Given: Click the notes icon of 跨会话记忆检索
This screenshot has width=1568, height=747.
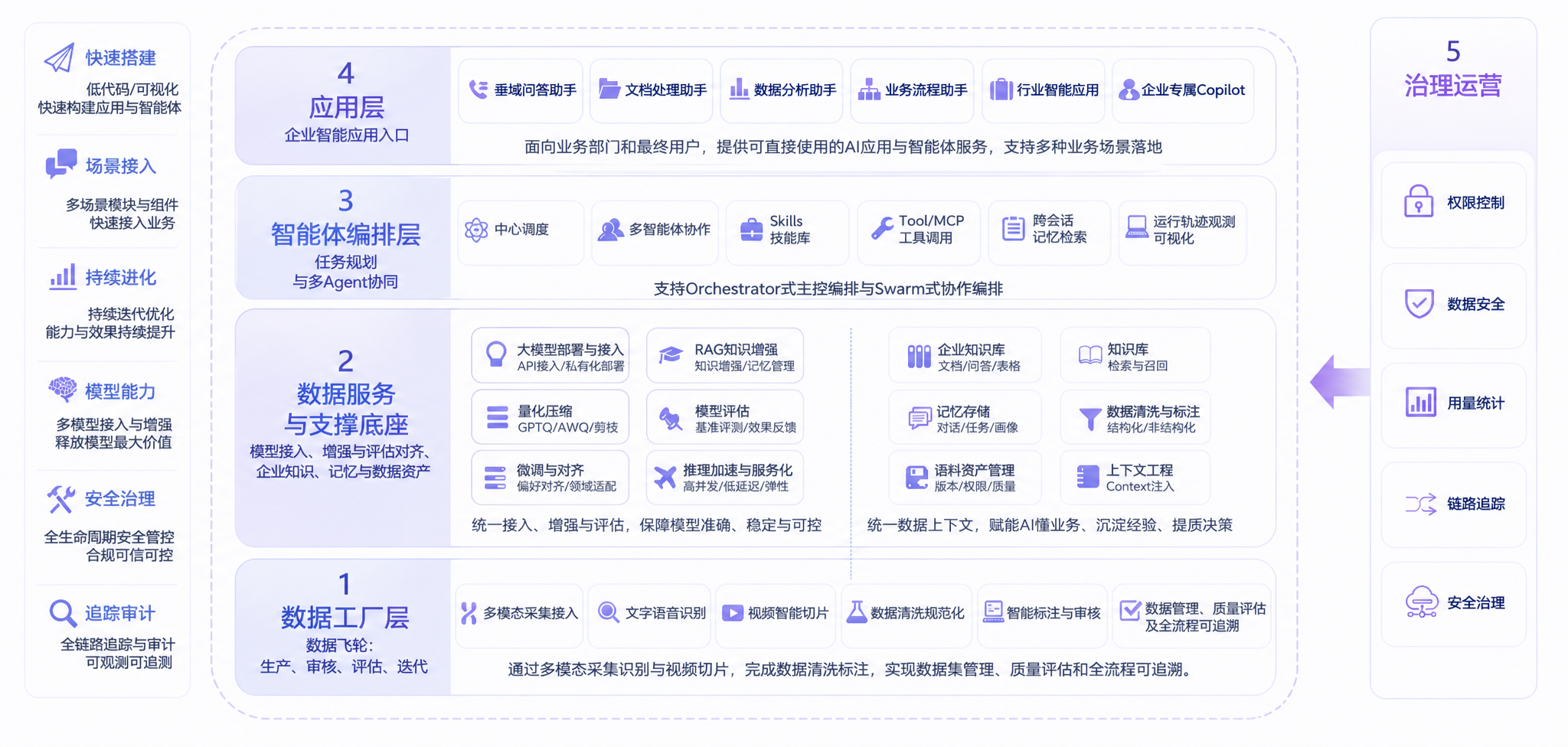Looking at the screenshot, I should (x=1013, y=228).
